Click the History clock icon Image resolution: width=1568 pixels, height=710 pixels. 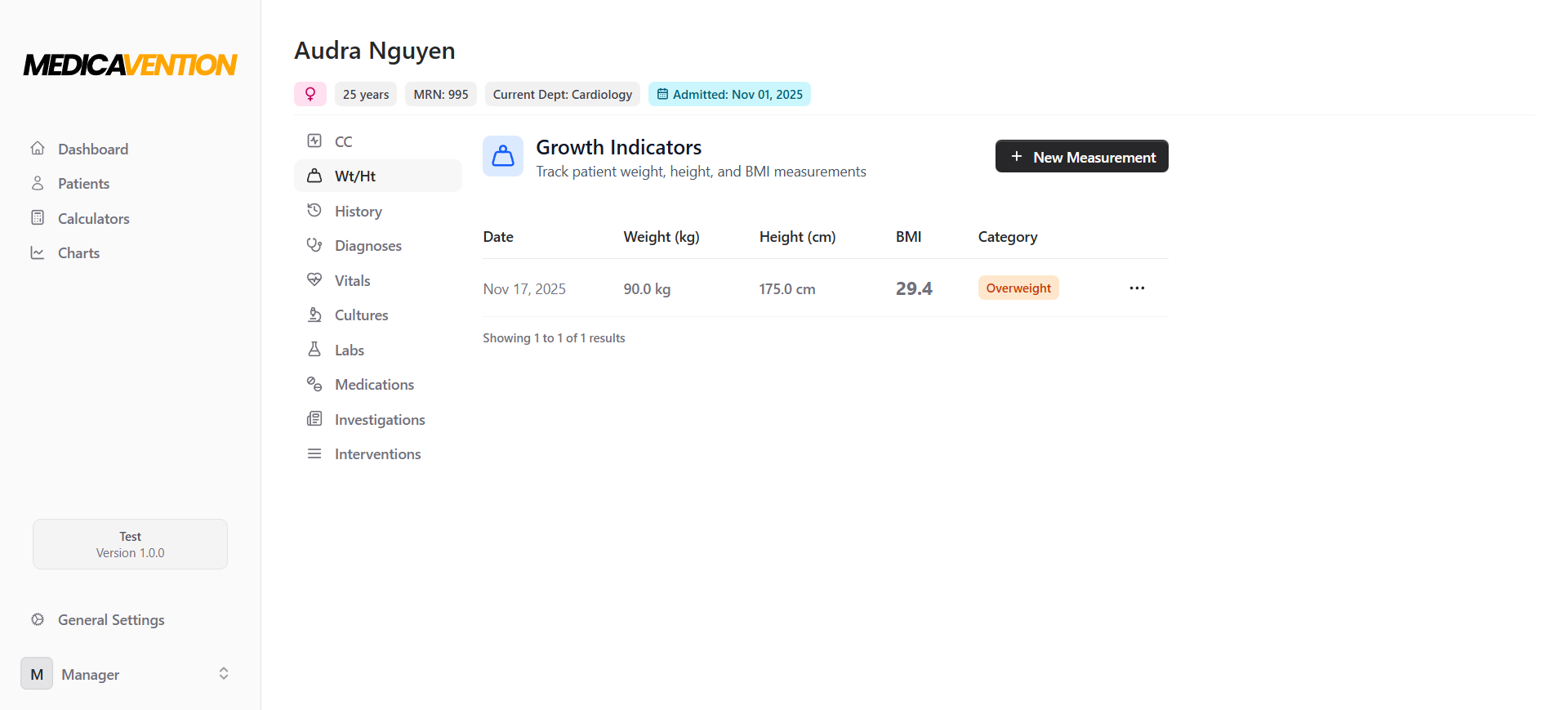pyautogui.click(x=314, y=210)
